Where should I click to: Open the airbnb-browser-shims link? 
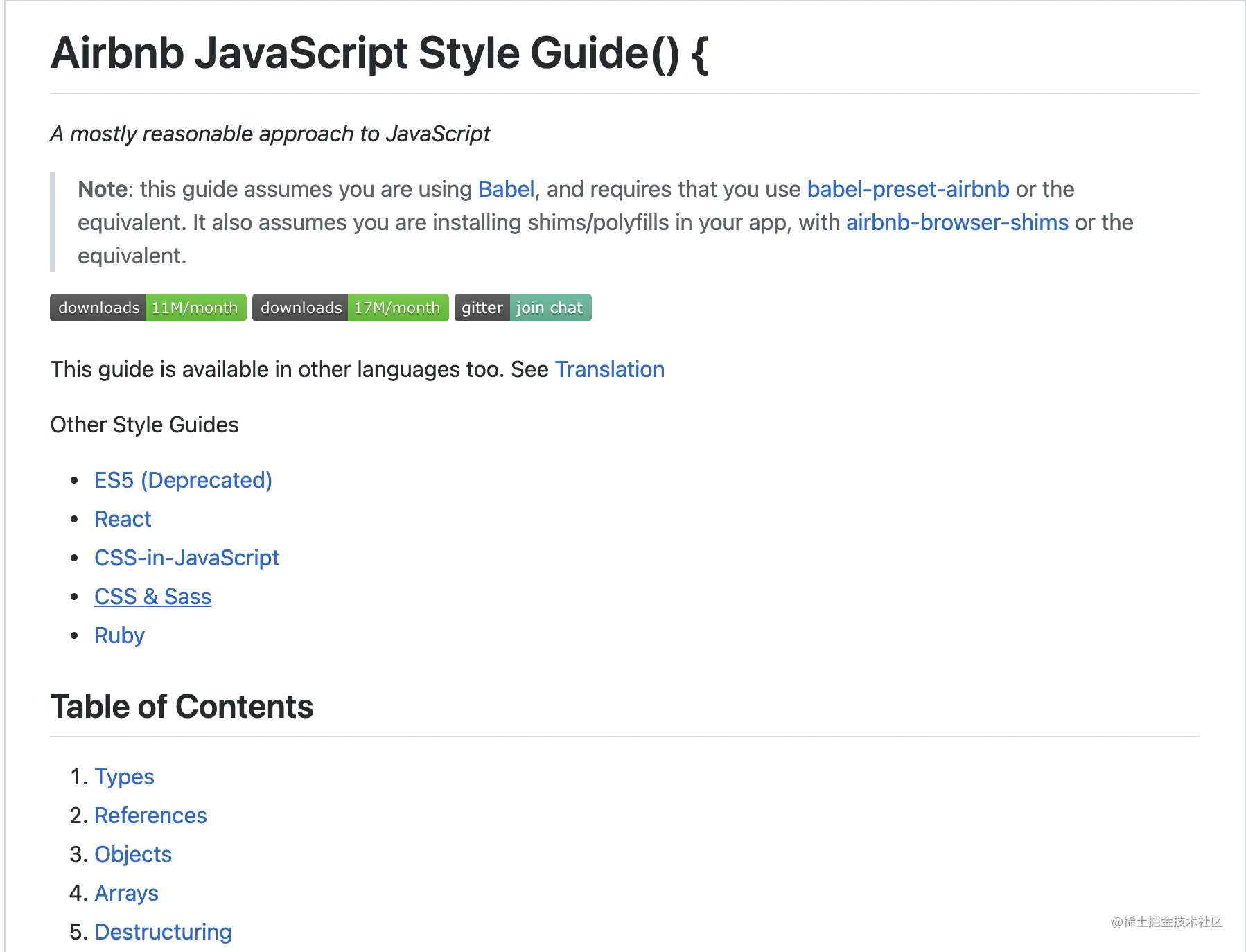[x=957, y=222]
